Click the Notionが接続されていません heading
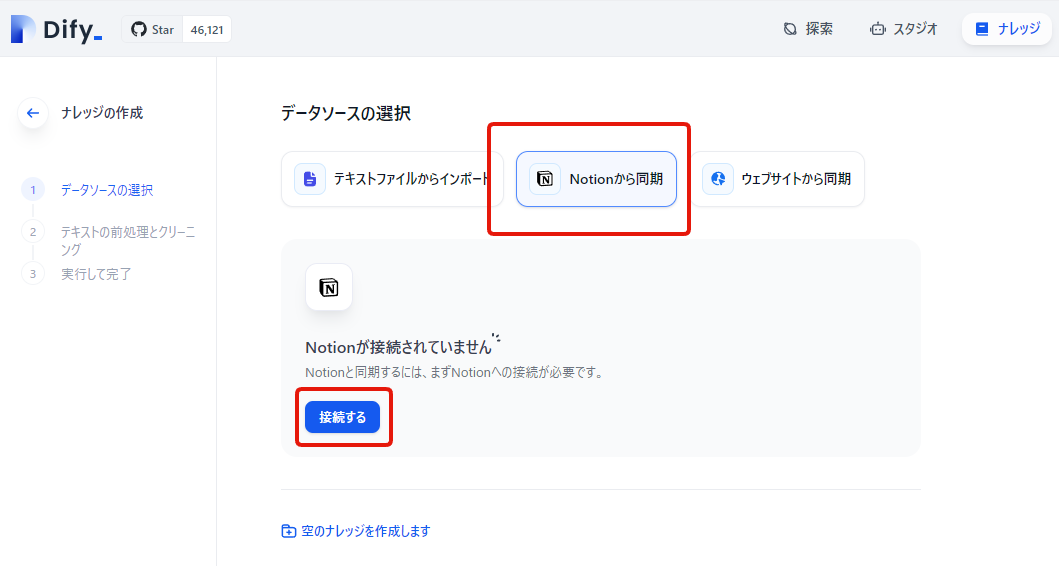This screenshot has height=566, width=1059. tap(398, 347)
